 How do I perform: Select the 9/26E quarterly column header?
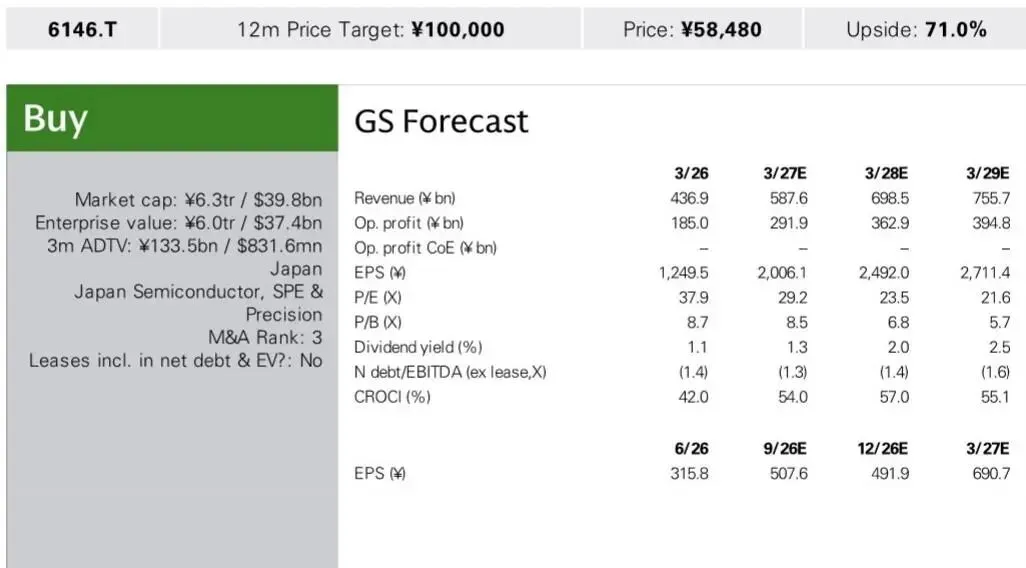coord(785,448)
